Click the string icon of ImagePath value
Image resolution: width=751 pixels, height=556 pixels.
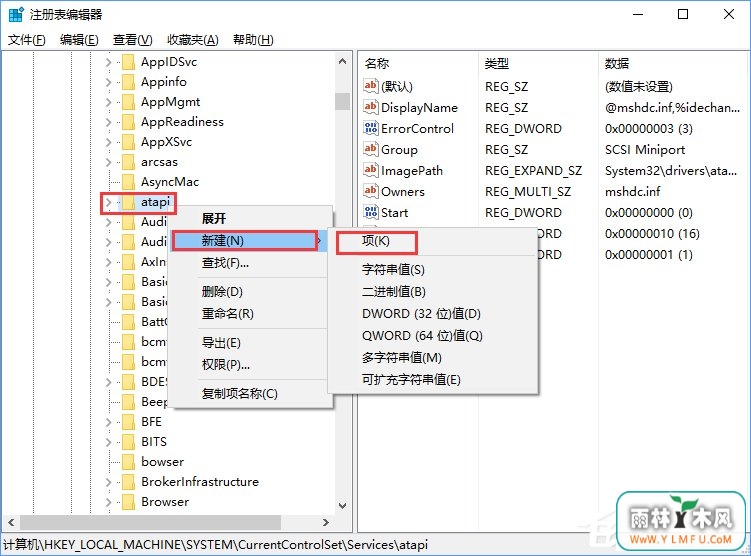[x=371, y=170]
